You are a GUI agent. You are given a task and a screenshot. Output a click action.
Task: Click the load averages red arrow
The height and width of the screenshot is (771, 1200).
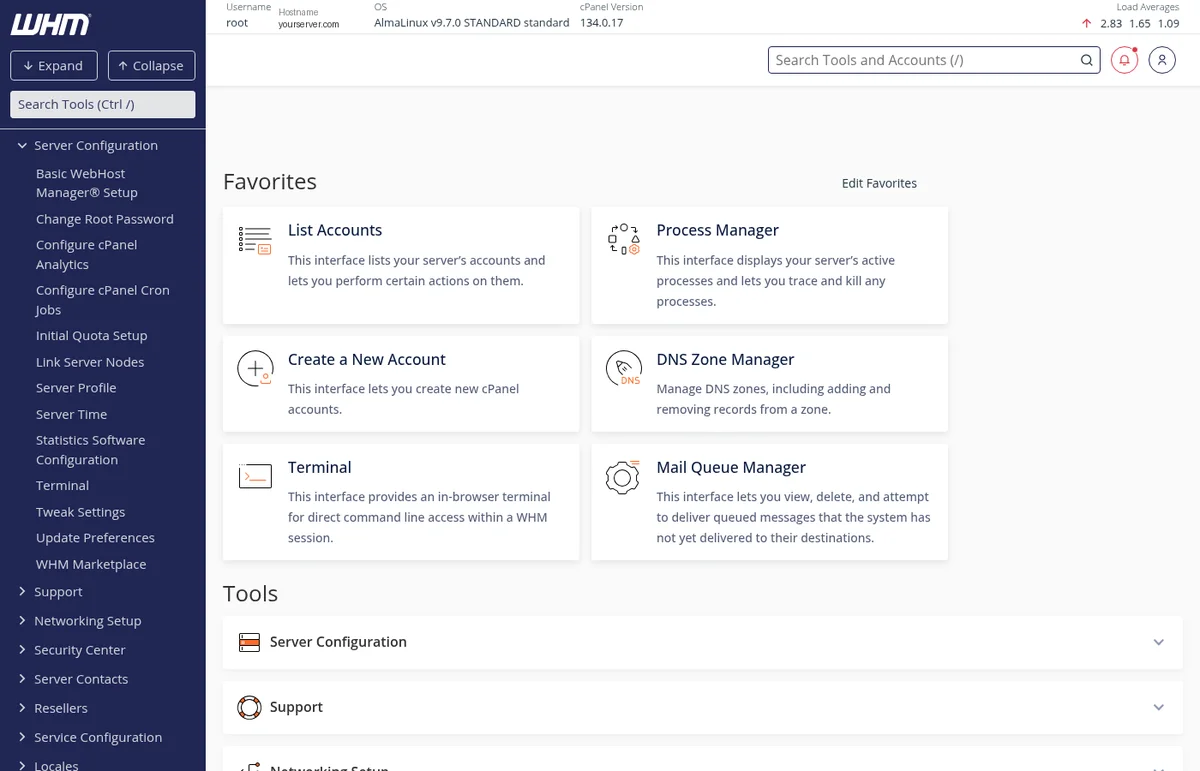(x=1086, y=23)
